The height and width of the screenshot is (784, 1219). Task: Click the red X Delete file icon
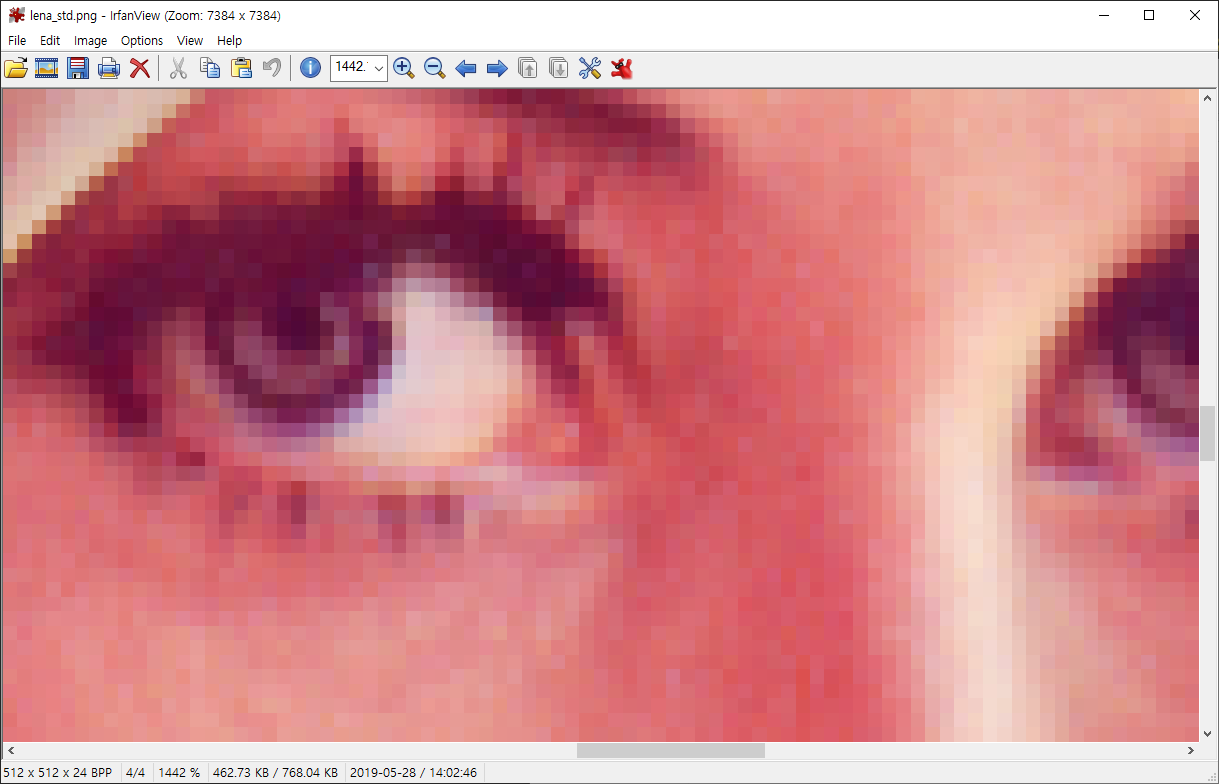coord(140,68)
